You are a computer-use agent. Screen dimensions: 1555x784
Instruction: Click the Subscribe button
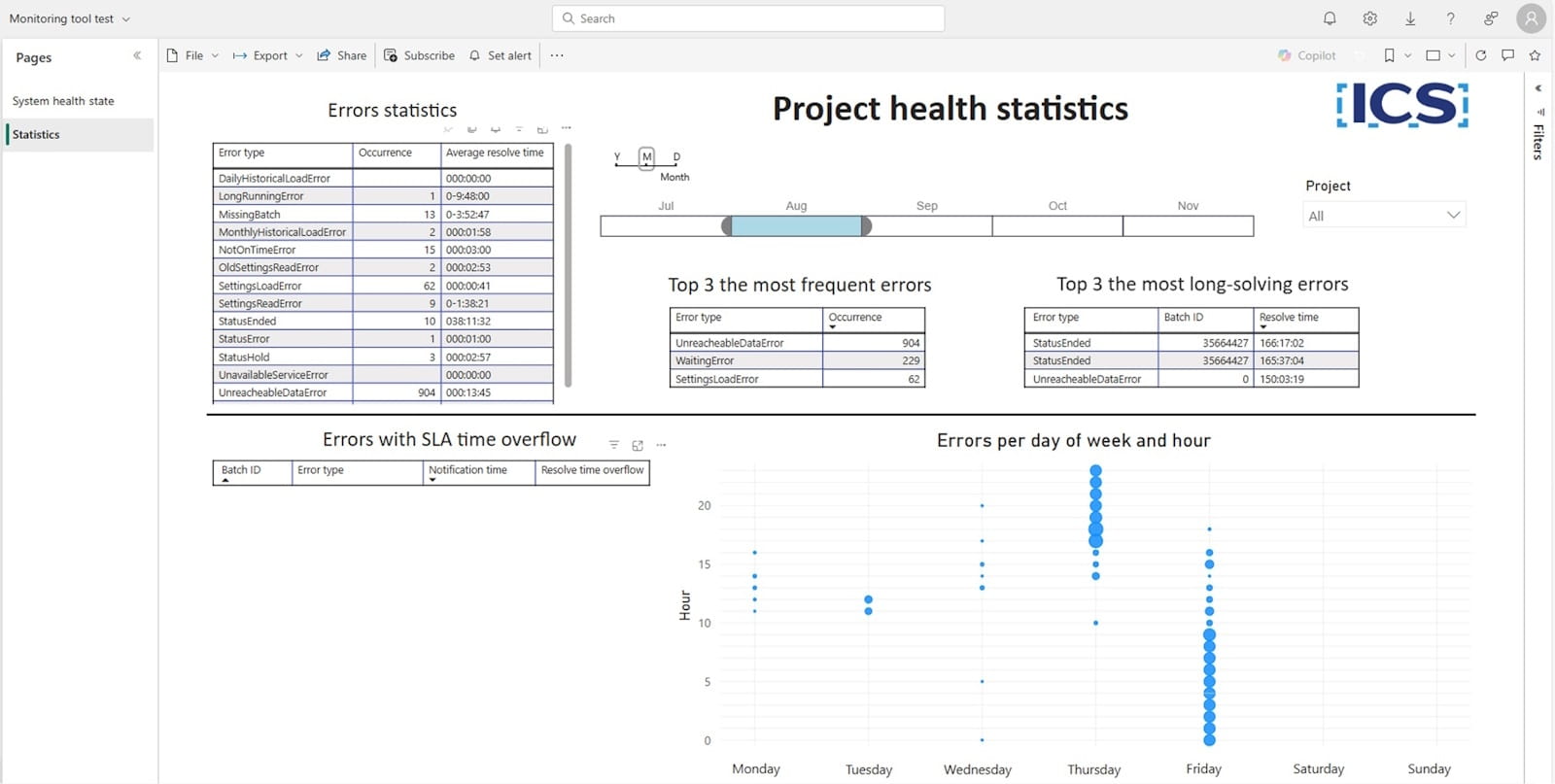coord(419,55)
